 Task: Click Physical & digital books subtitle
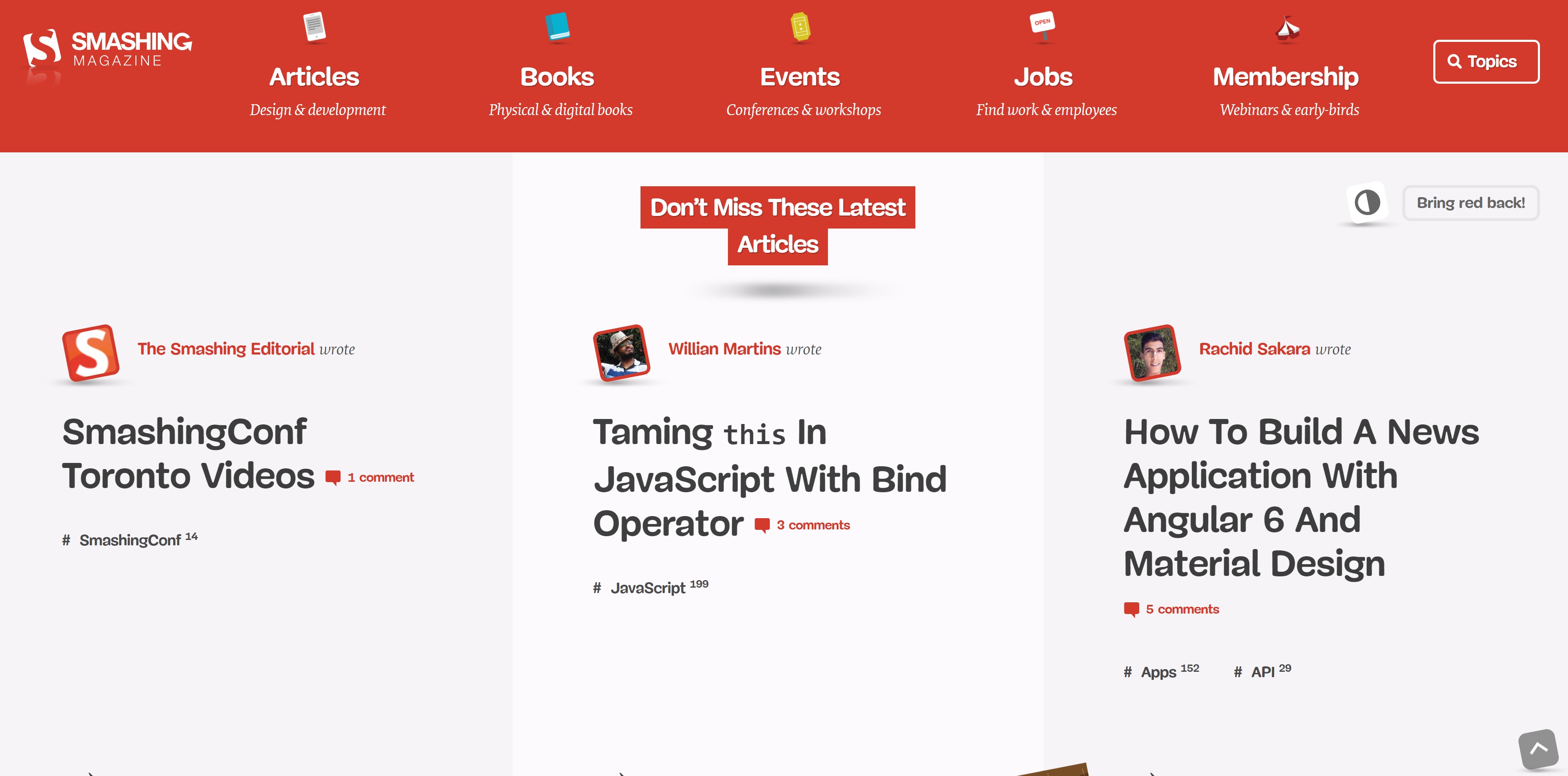point(561,110)
